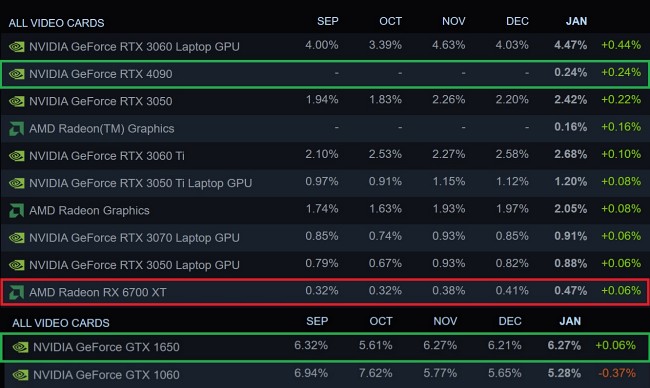Click GTX 1650 September value 6.32%
This screenshot has width=650, height=388.
click(311, 345)
